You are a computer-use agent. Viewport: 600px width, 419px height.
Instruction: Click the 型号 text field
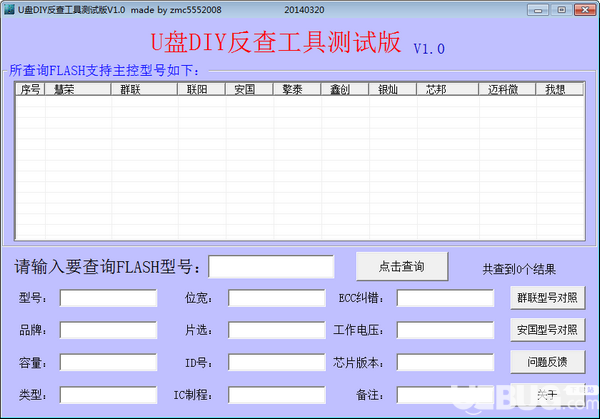pyautogui.click(x=108, y=298)
